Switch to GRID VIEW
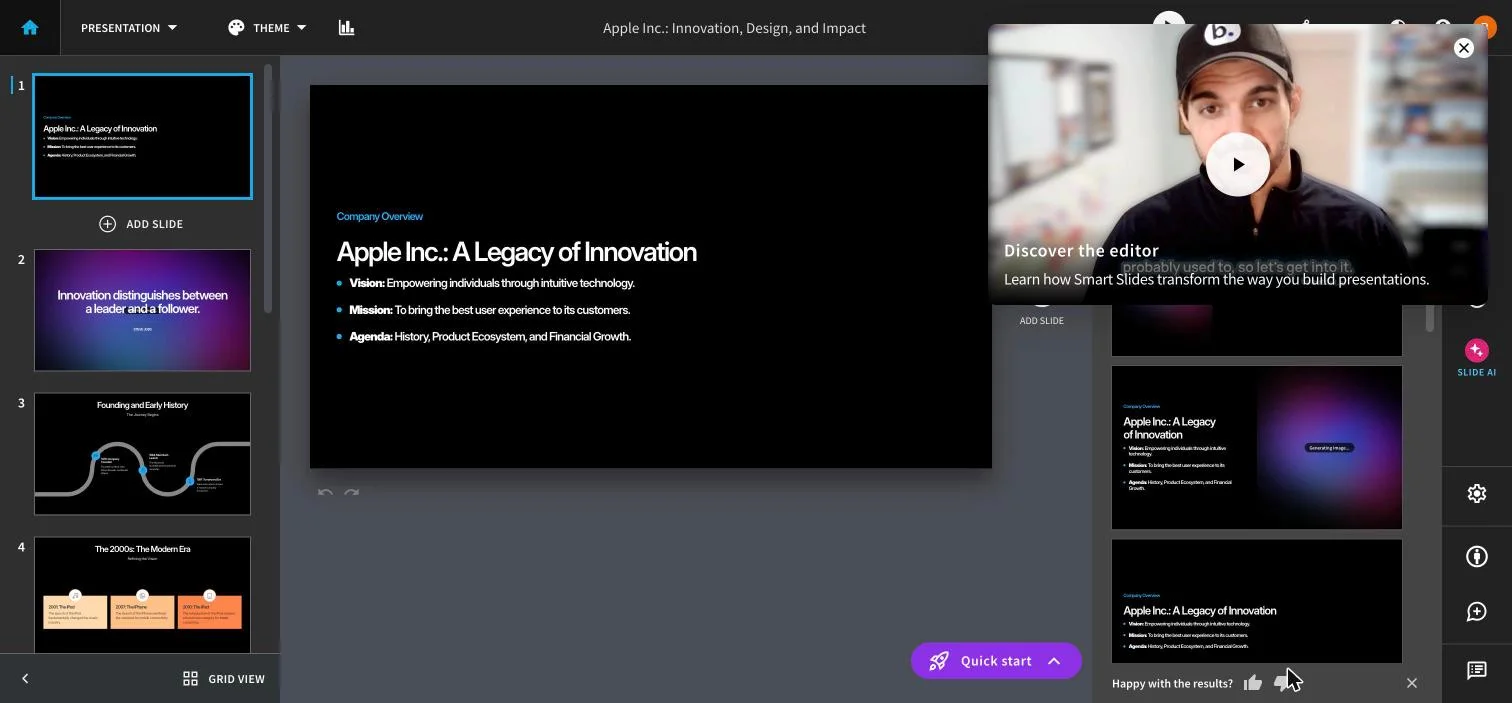 click(224, 679)
